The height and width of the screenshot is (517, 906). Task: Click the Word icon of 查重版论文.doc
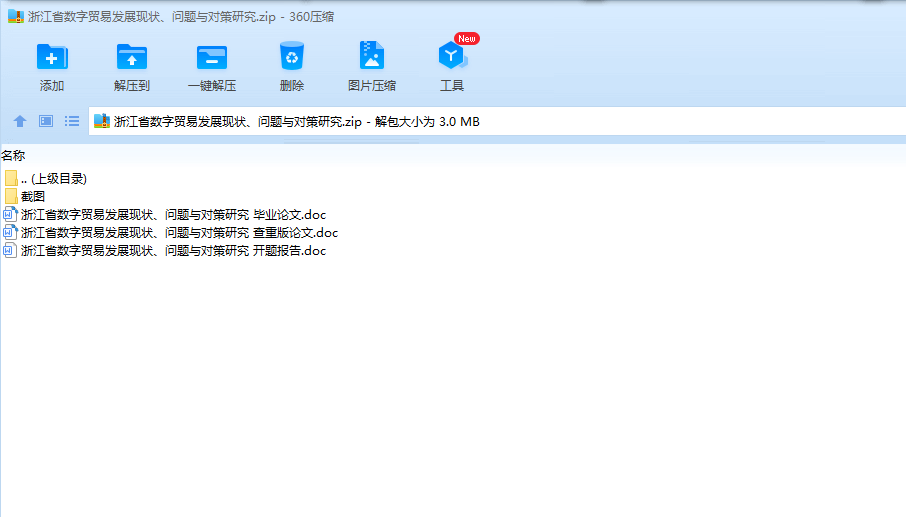pyautogui.click(x=10, y=233)
